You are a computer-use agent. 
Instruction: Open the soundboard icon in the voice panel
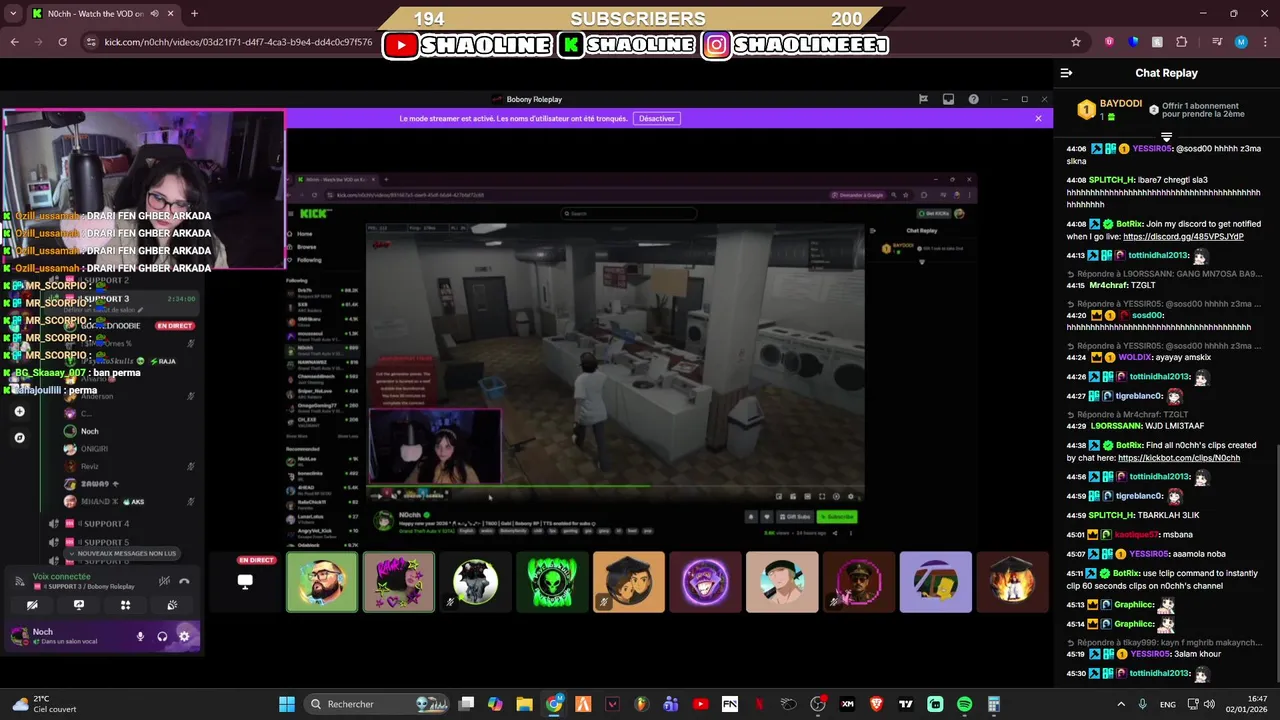172,605
